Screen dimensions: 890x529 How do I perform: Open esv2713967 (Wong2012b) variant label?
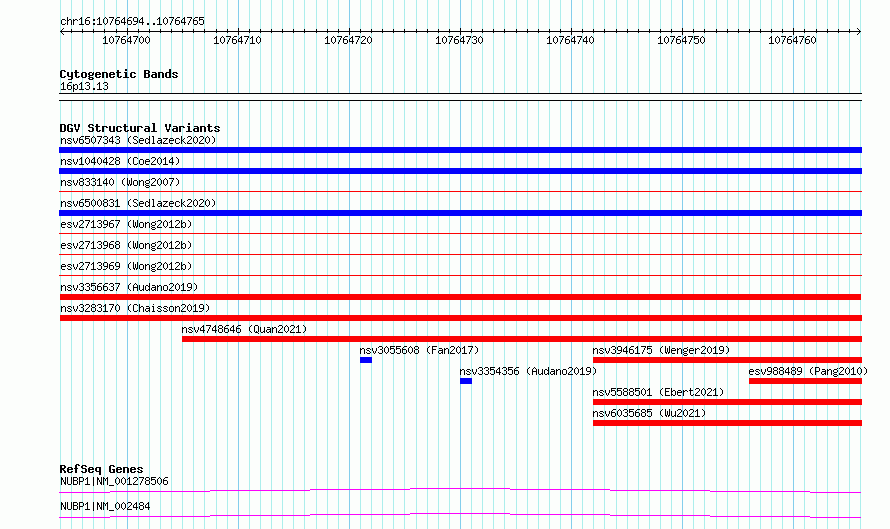(x=126, y=224)
